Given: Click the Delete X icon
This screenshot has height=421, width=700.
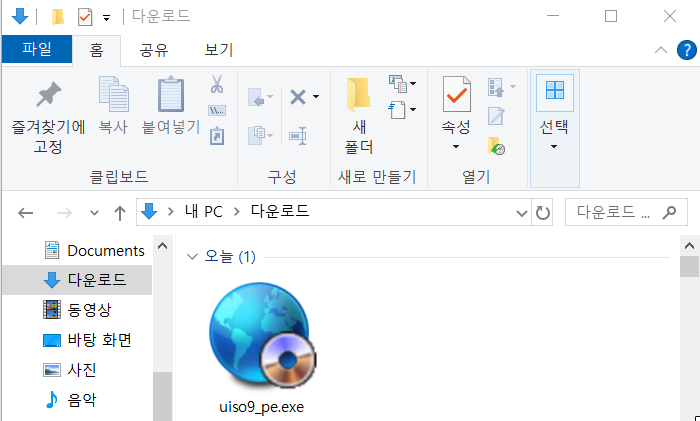Looking at the screenshot, I should tap(298, 96).
